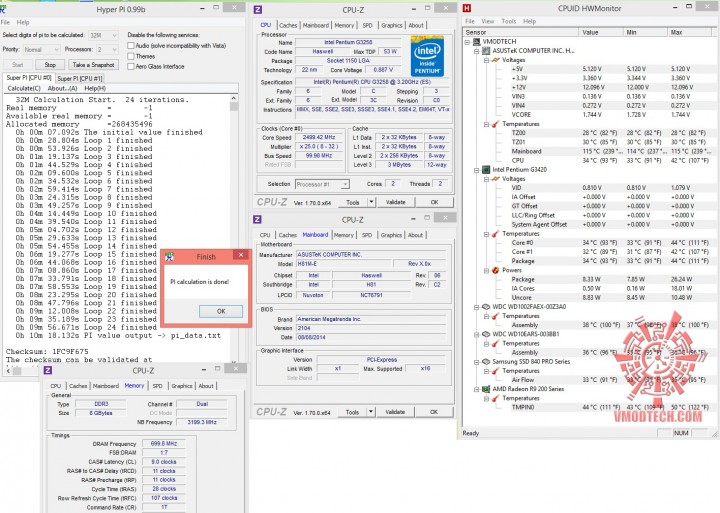Collapse the Powers node under Intel Pentium
Screen dimensions: 720x513
tap(486, 270)
